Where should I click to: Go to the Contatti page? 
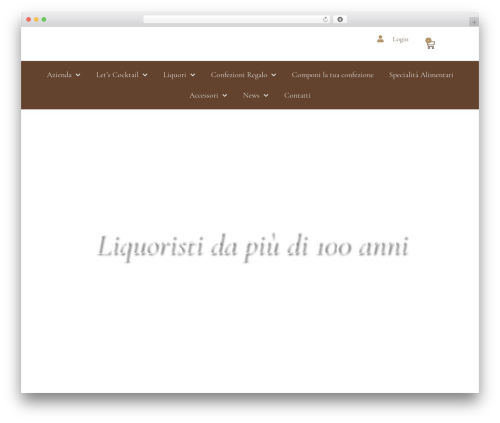click(297, 95)
